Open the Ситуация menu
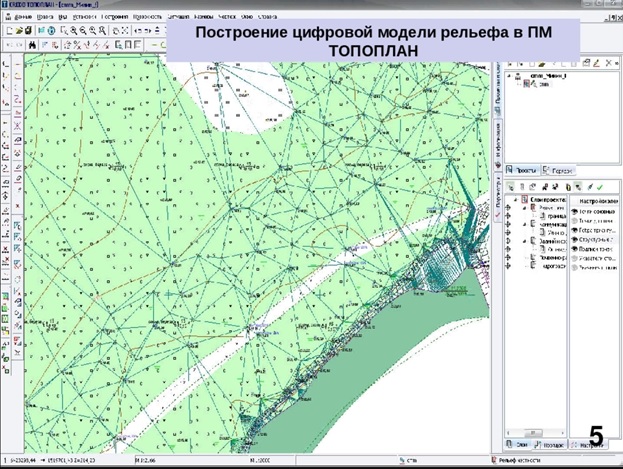The height and width of the screenshot is (469, 623). pyautogui.click(x=178, y=17)
